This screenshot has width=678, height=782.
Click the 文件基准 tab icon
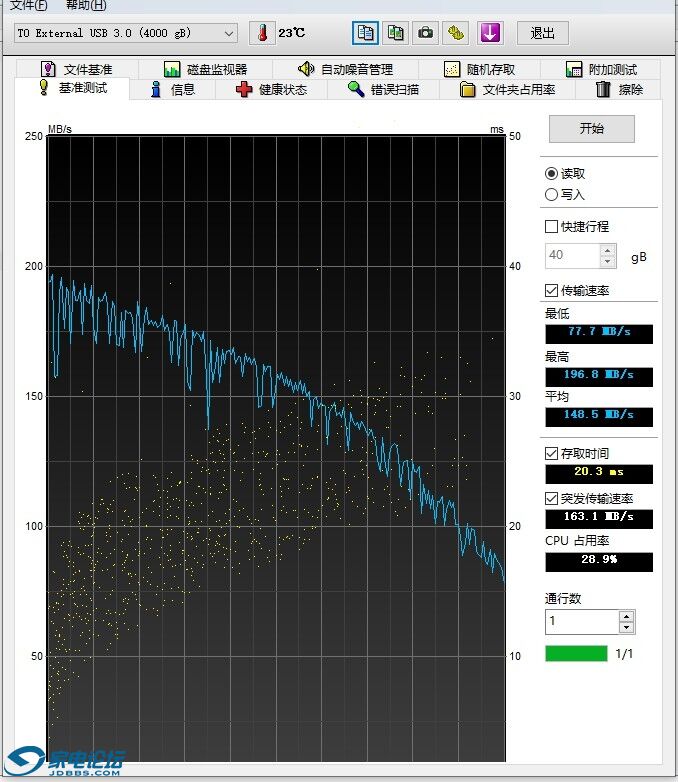[48, 69]
